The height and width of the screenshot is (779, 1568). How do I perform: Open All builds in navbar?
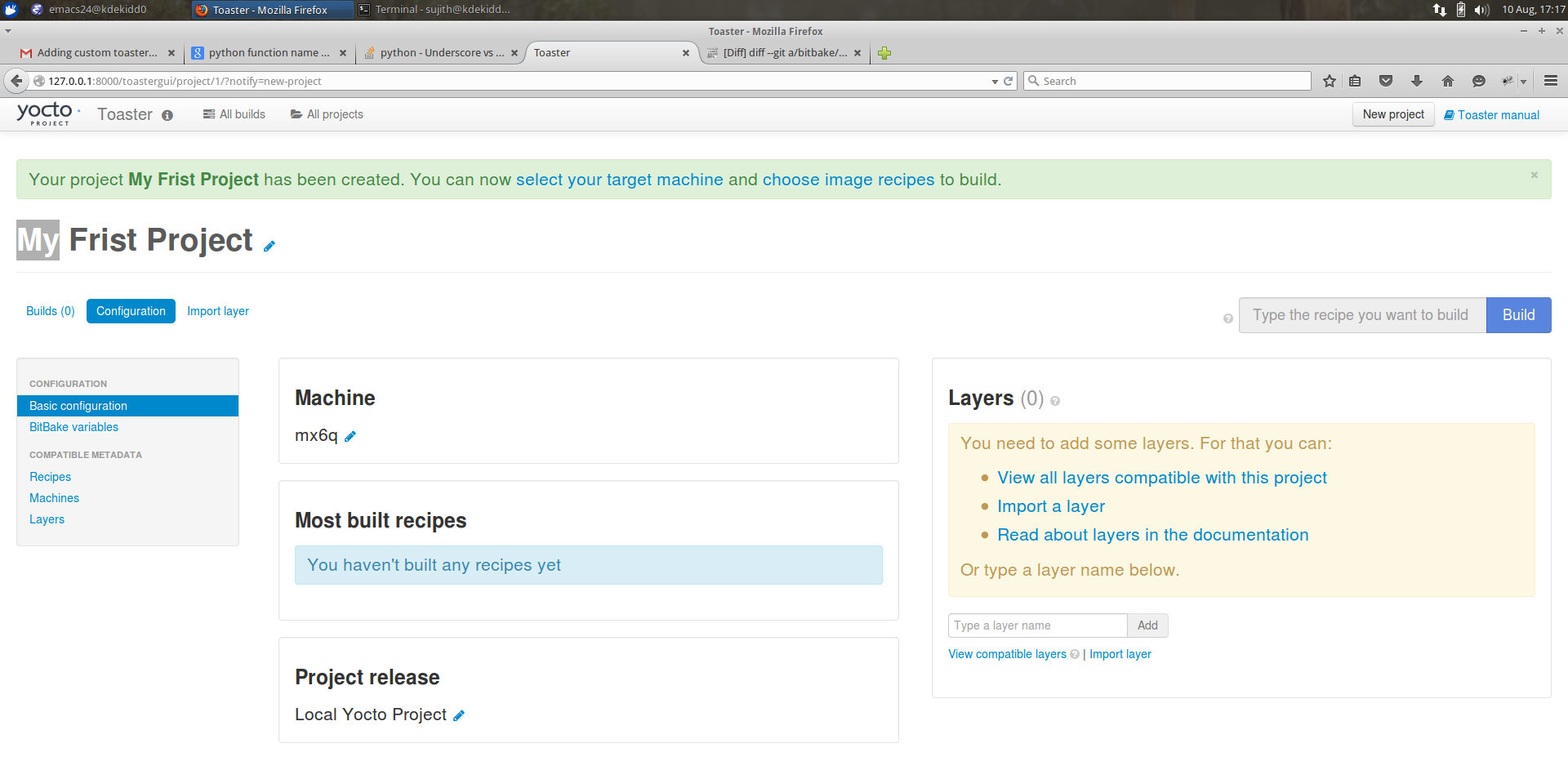tap(234, 114)
